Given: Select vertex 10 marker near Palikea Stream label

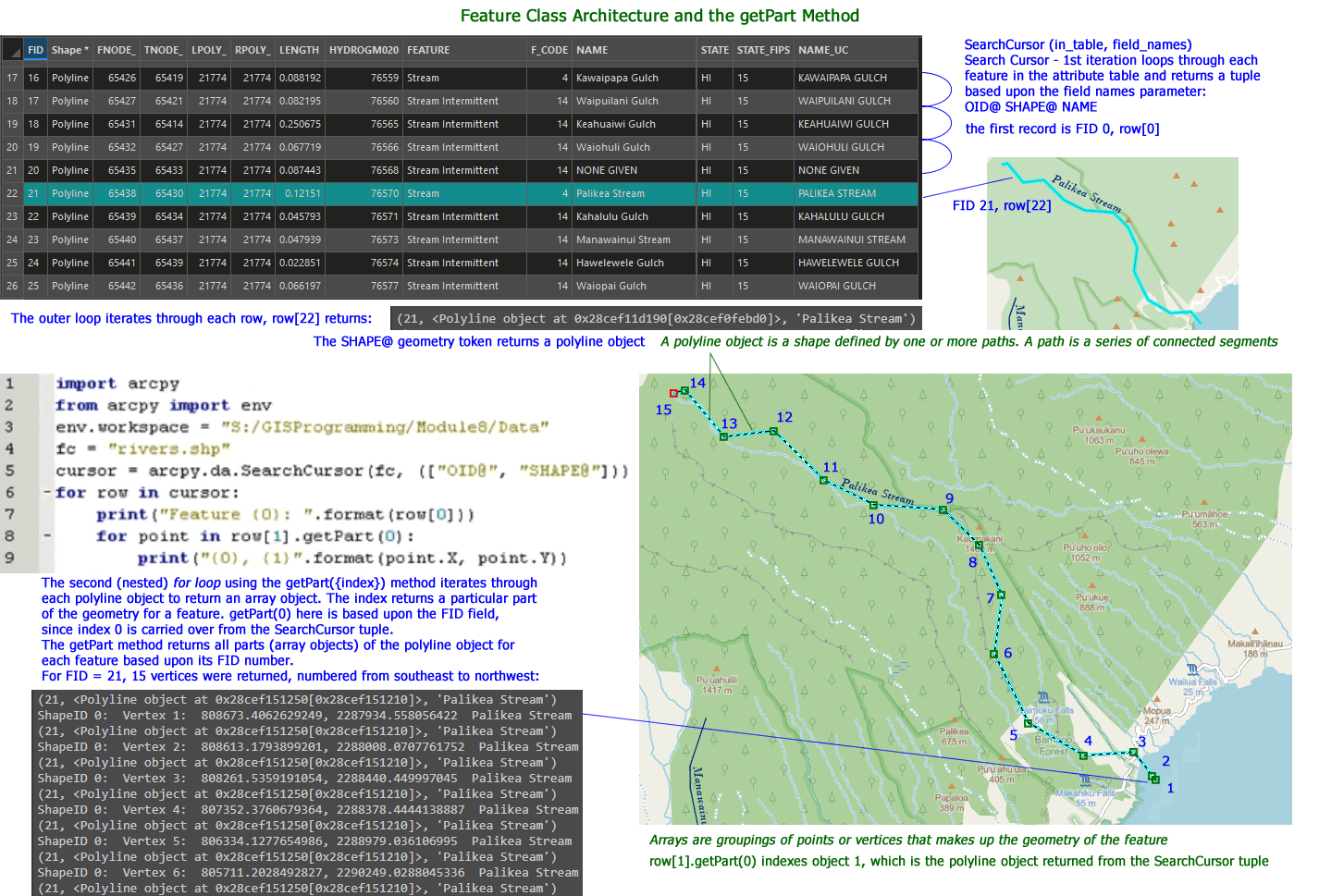Looking at the screenshot, I should point(873,505).
